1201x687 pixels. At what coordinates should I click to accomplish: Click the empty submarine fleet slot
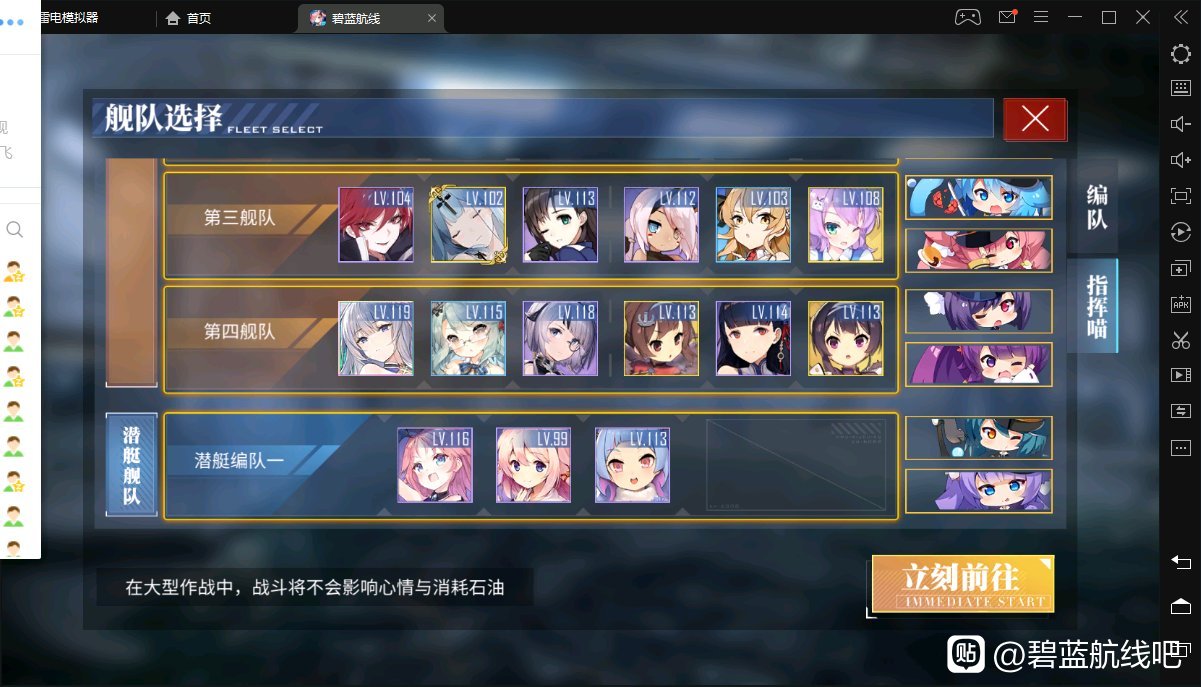click(x=796, y=465)
